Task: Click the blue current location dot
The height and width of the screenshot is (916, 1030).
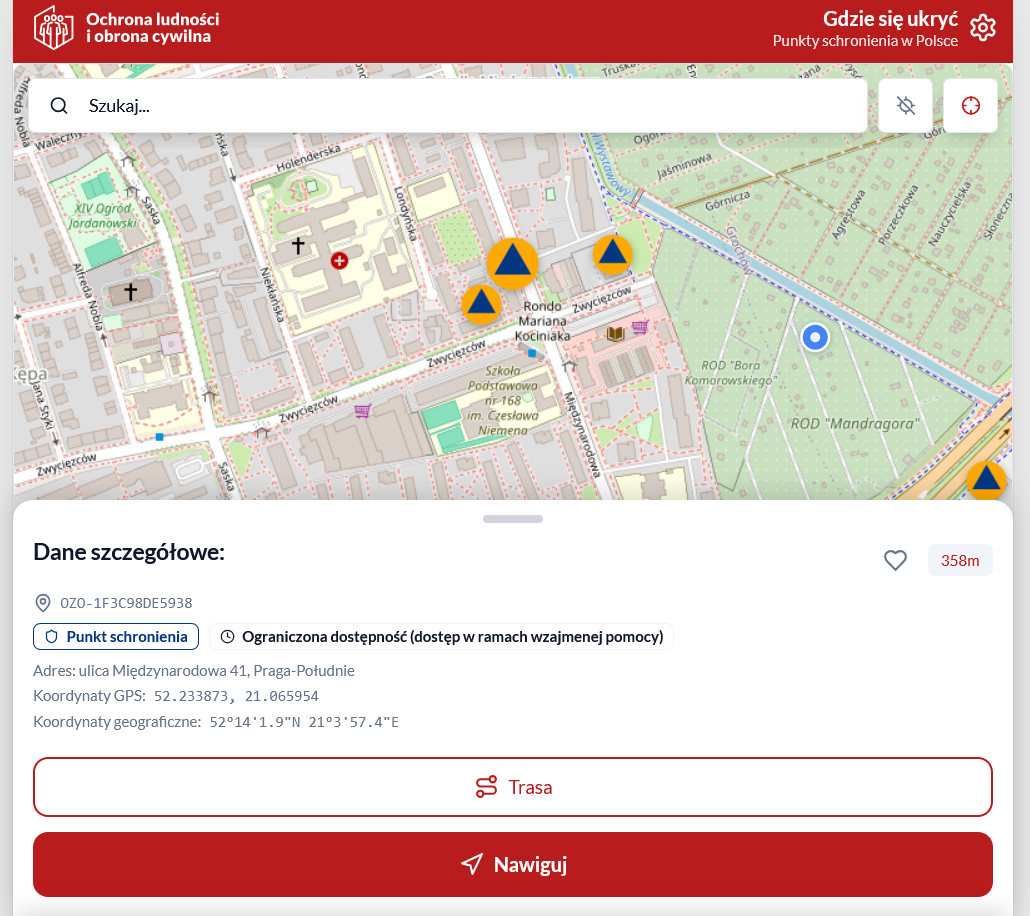Action: tap(815, 338)
